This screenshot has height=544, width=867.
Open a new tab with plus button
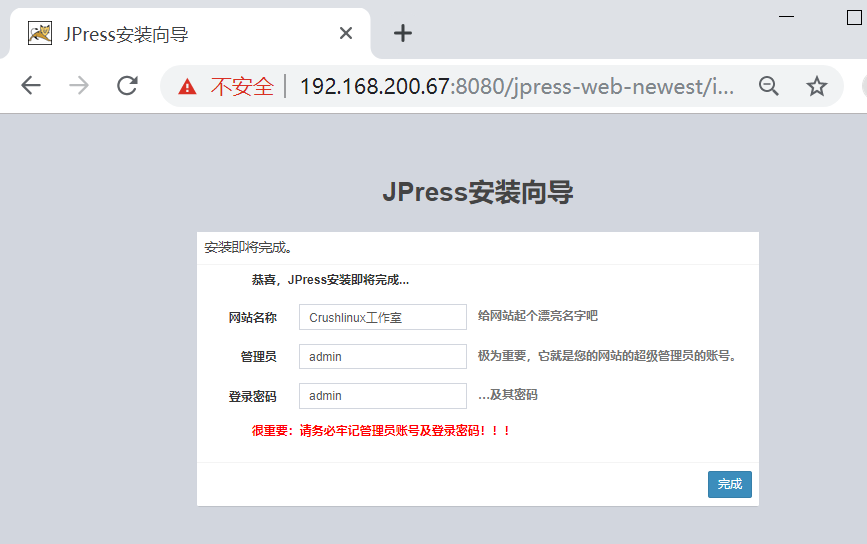(403, 33)
